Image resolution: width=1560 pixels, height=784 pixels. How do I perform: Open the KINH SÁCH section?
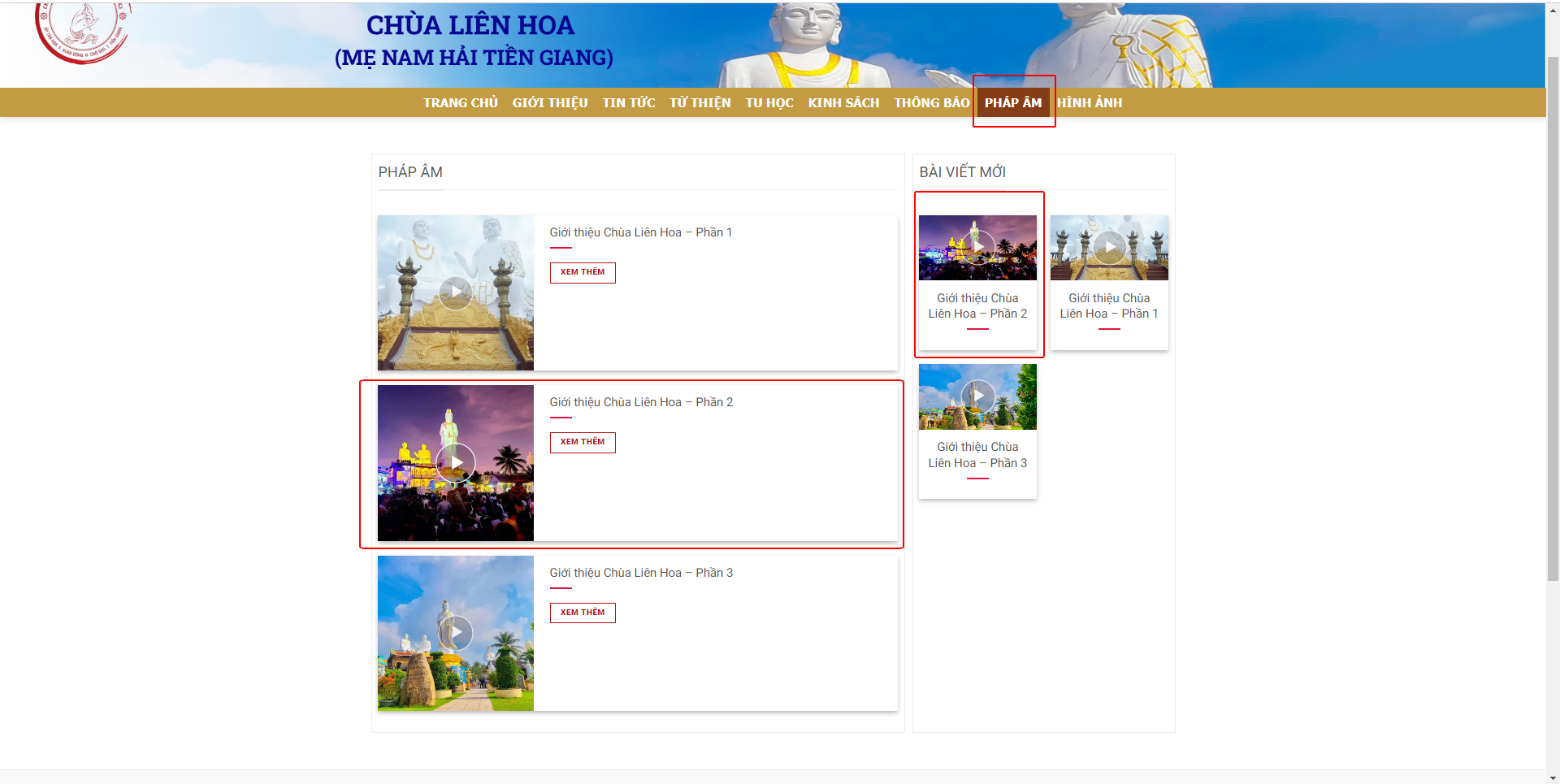tap(843, 103)
